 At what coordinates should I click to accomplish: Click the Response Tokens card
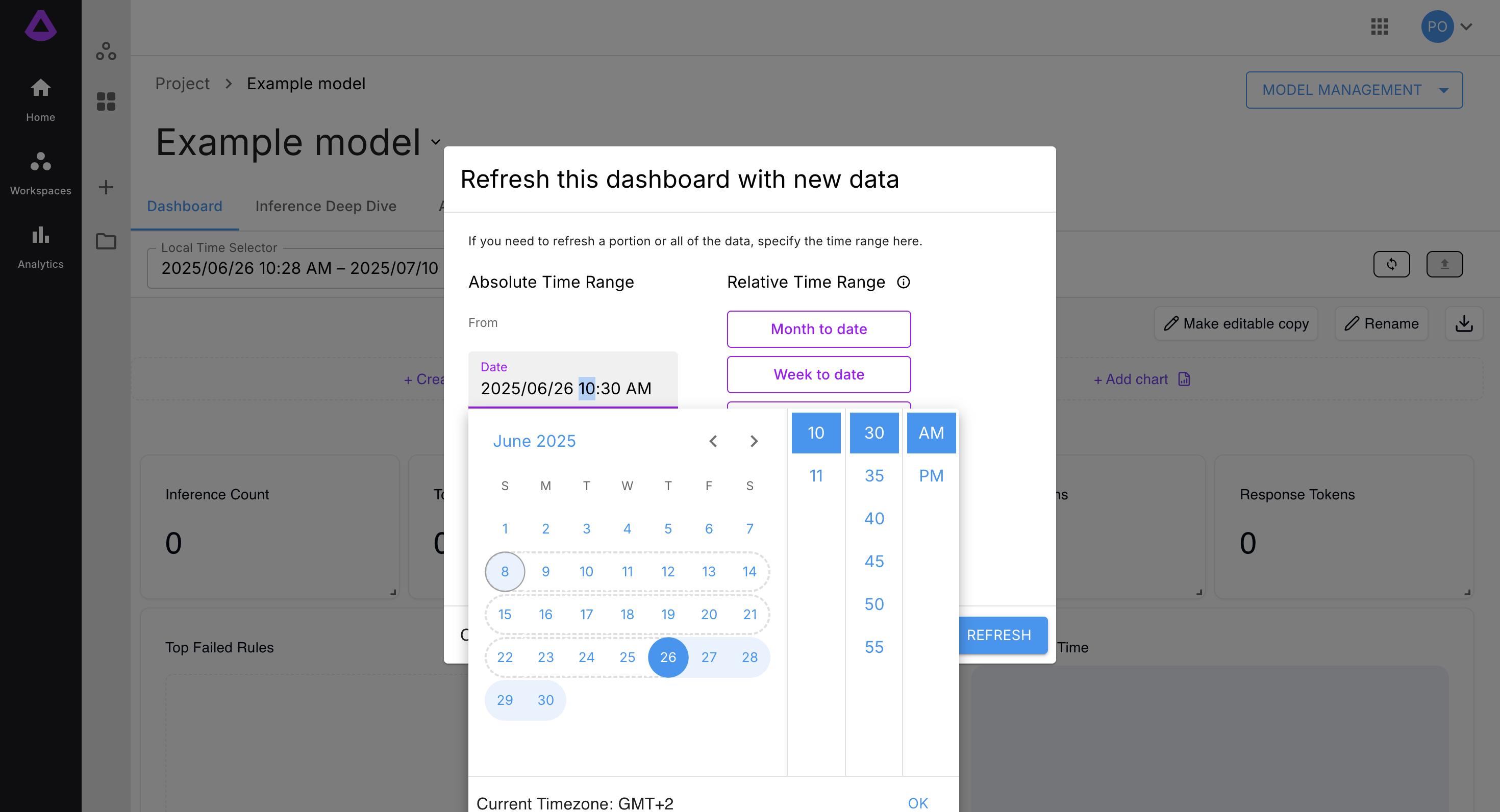[x=1344, y=527]
